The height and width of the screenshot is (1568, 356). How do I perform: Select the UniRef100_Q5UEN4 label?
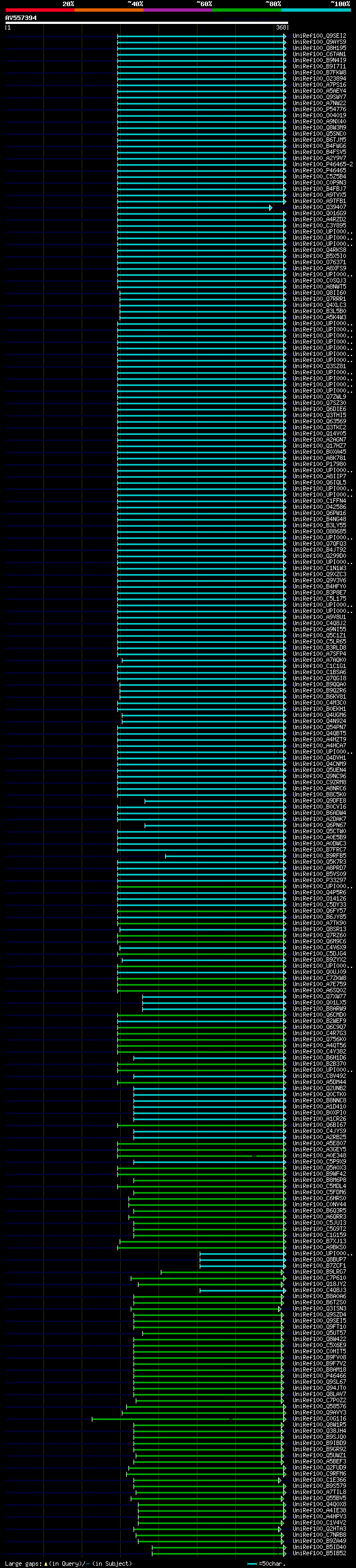click(x=319, y=770)
